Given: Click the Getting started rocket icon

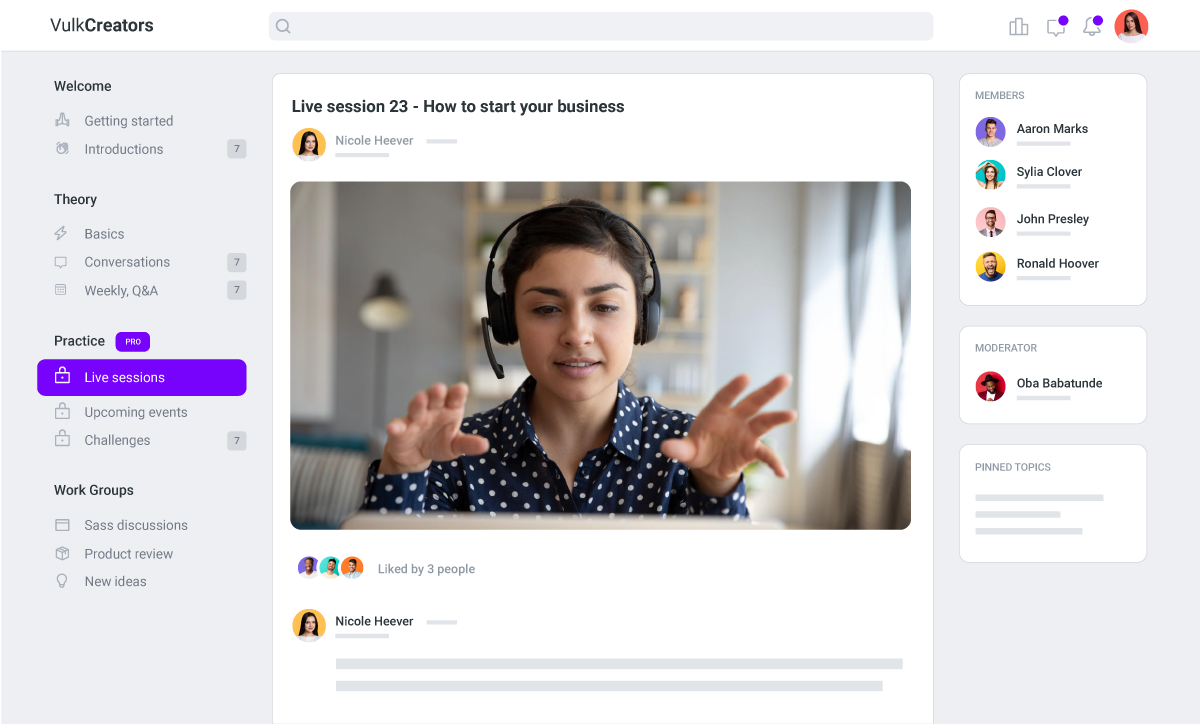Looking at the screenshot, I should (62, 121).
